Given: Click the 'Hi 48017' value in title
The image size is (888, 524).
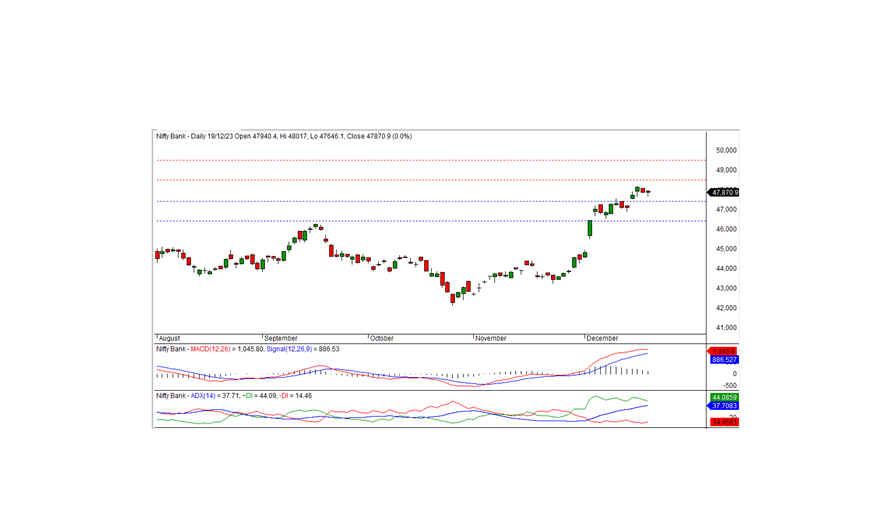Looking at the screenshot, I should click(293, 137).
